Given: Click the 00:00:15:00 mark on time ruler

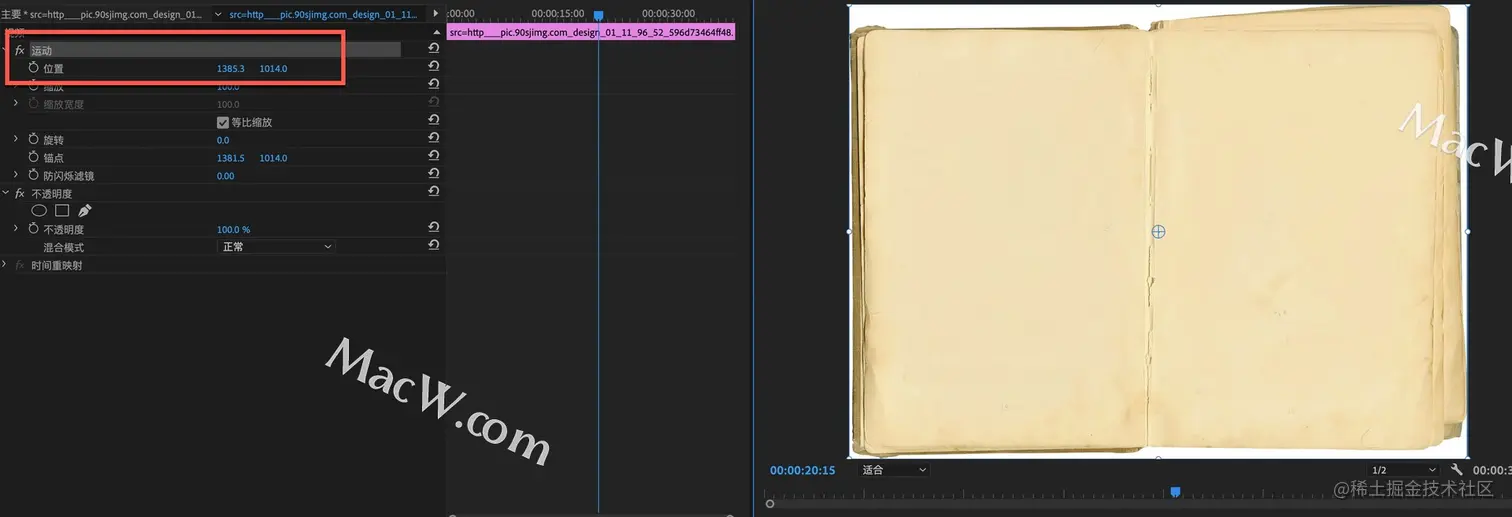Looking at the screenshot, I should (558, 14).
